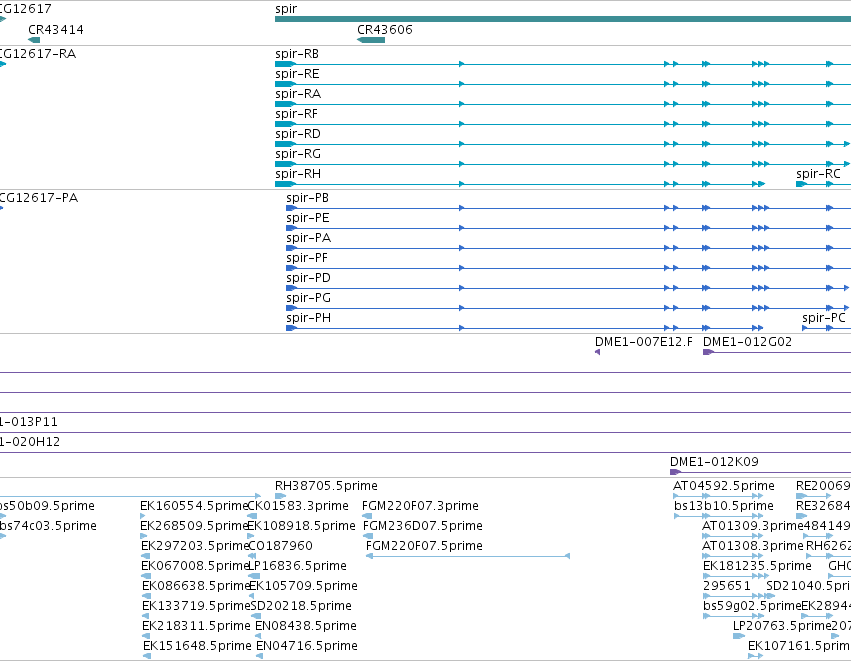Select the EK067008.5prime EST label

(x=195, y=566)
